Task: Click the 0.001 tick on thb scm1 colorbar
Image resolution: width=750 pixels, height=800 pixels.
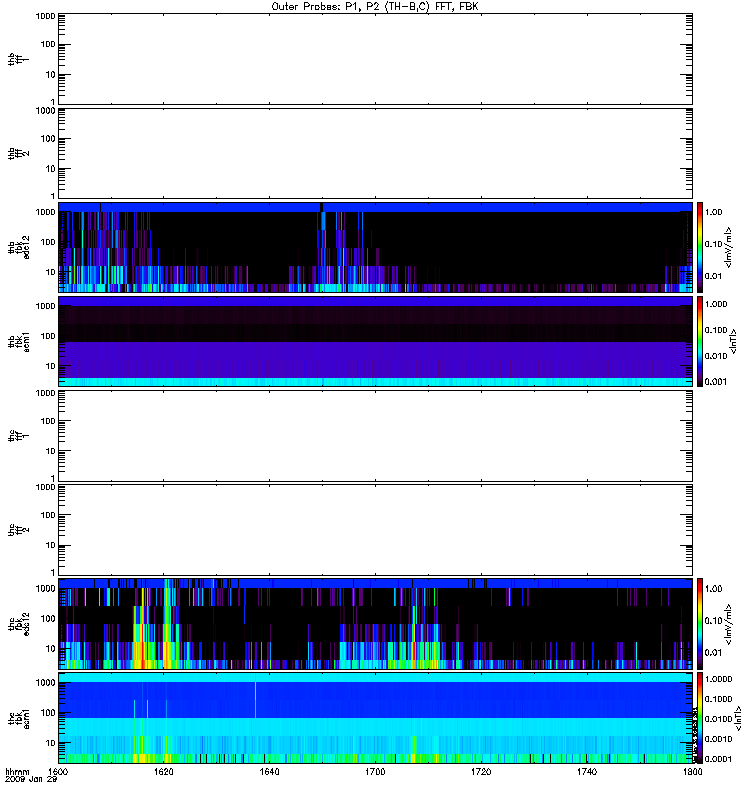Action: (716, 382)
